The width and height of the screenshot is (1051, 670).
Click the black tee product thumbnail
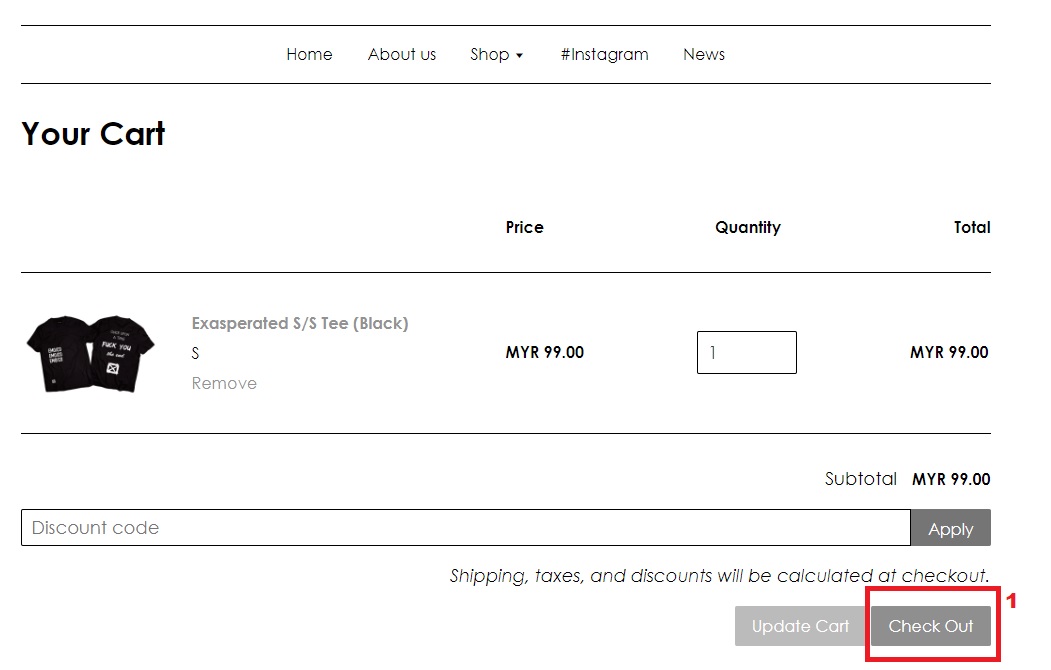[x=90, y=353]
